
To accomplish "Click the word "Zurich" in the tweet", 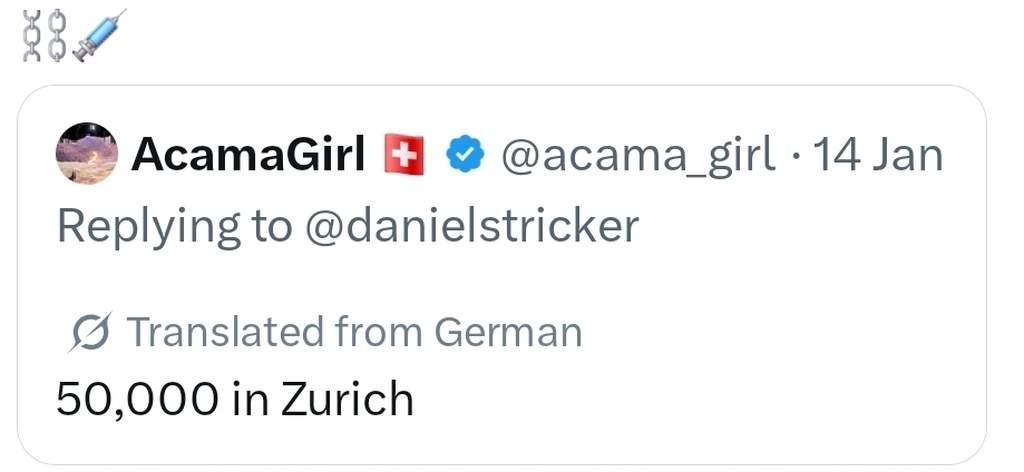I will 346,399.
